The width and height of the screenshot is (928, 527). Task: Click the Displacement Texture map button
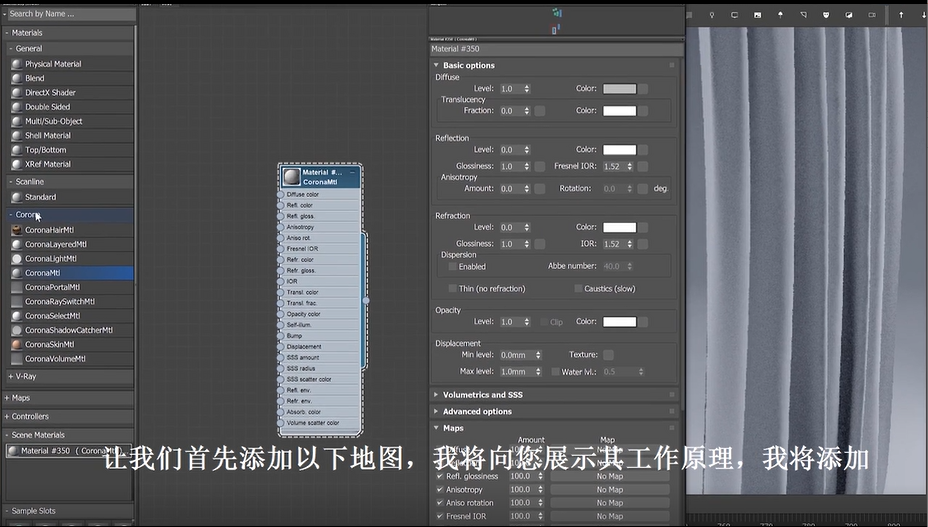[x=608, y=355]
